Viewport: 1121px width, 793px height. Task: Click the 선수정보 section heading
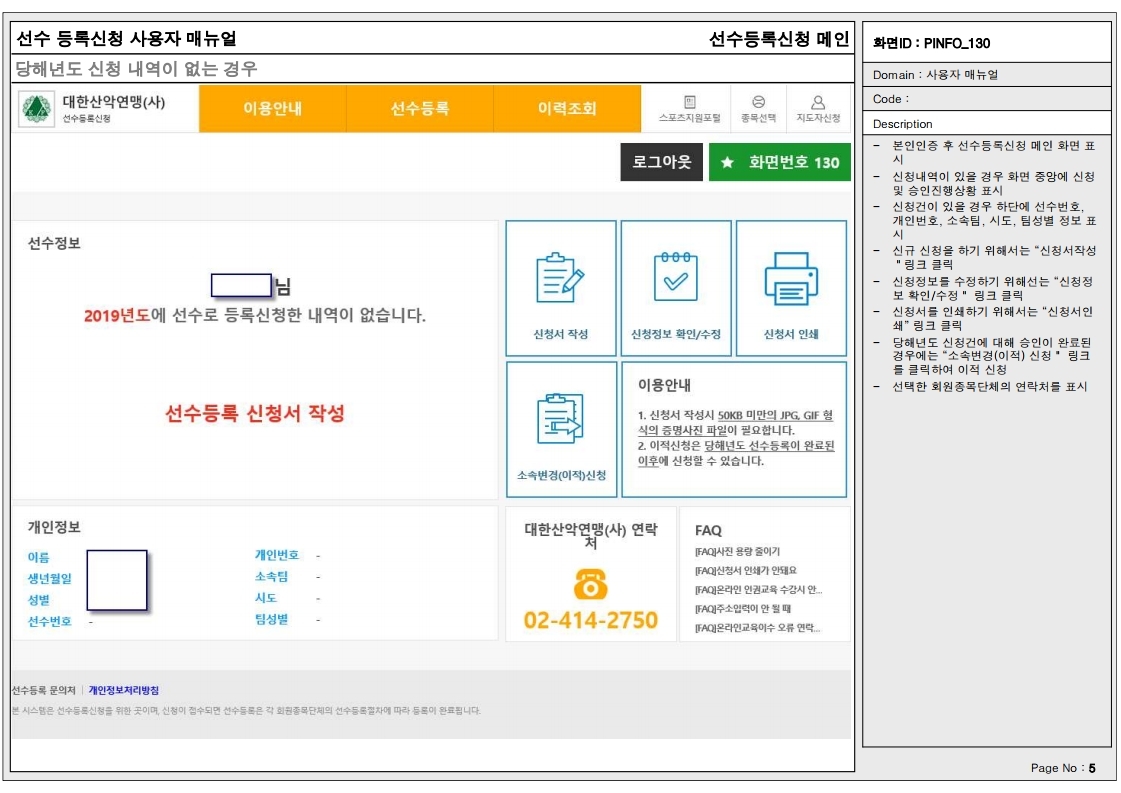pyautogui.click(x=54, y=243)
